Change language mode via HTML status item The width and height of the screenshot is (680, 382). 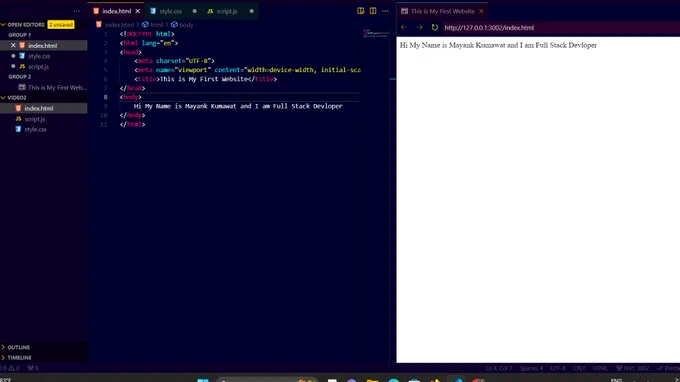coord(600,369)
